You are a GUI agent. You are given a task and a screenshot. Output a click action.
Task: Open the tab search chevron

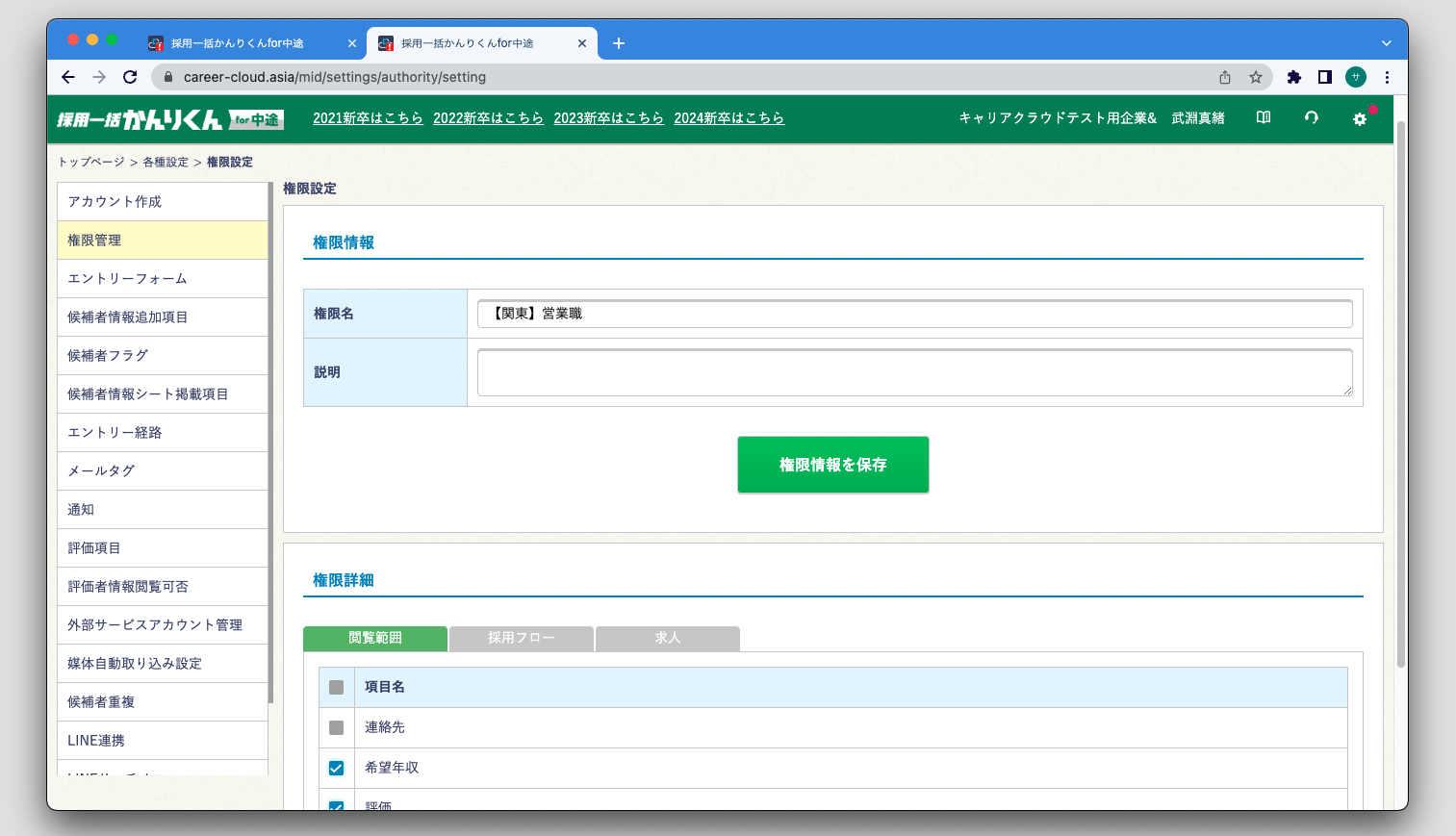1387,43
